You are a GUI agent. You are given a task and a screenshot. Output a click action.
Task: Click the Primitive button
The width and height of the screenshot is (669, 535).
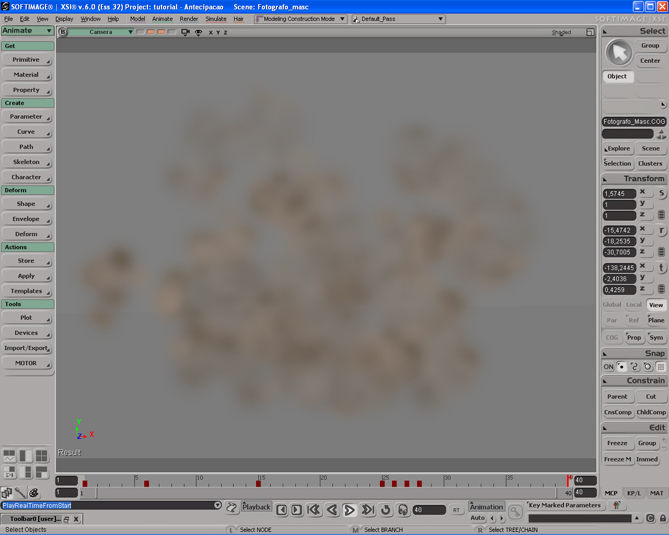coord(26,60)
